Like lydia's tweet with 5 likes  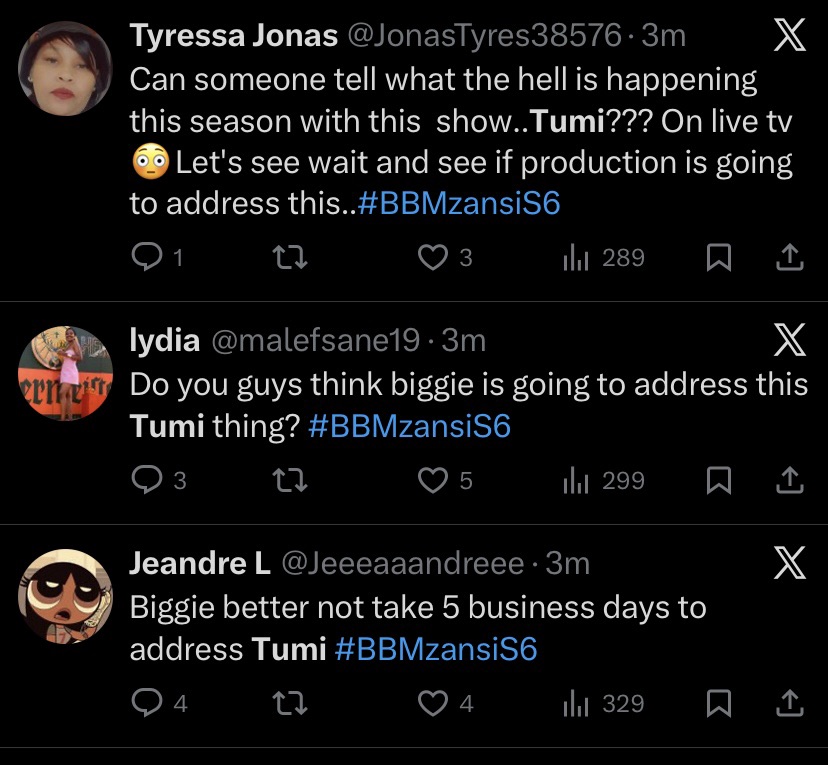coord(432,481)
